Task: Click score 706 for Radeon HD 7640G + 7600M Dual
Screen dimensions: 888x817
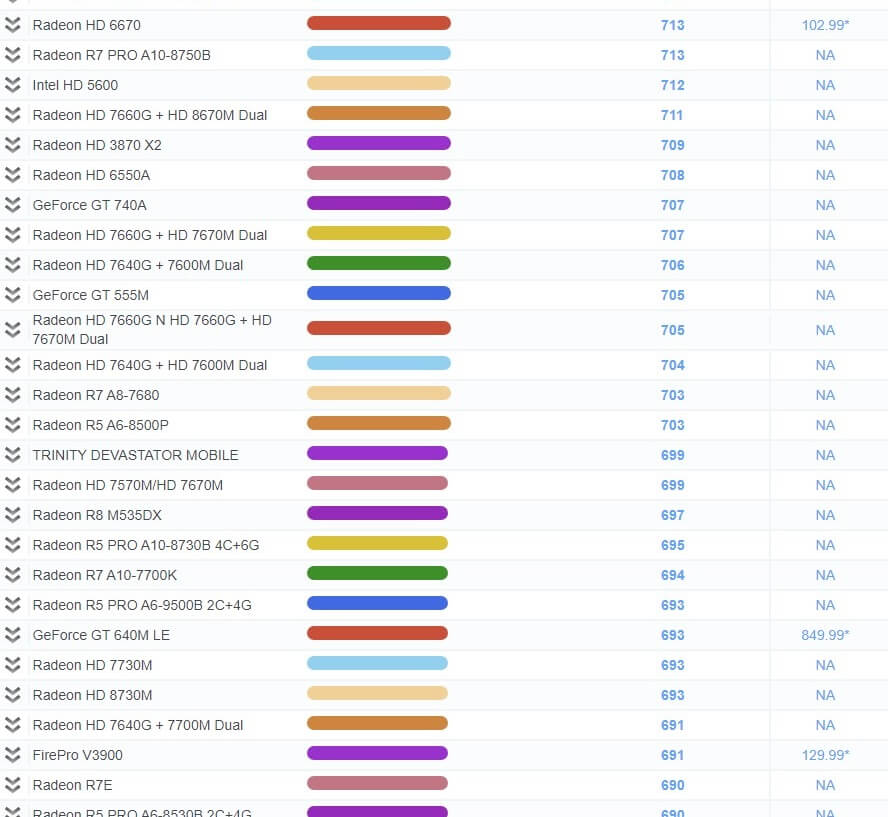Action: point(672,265)
